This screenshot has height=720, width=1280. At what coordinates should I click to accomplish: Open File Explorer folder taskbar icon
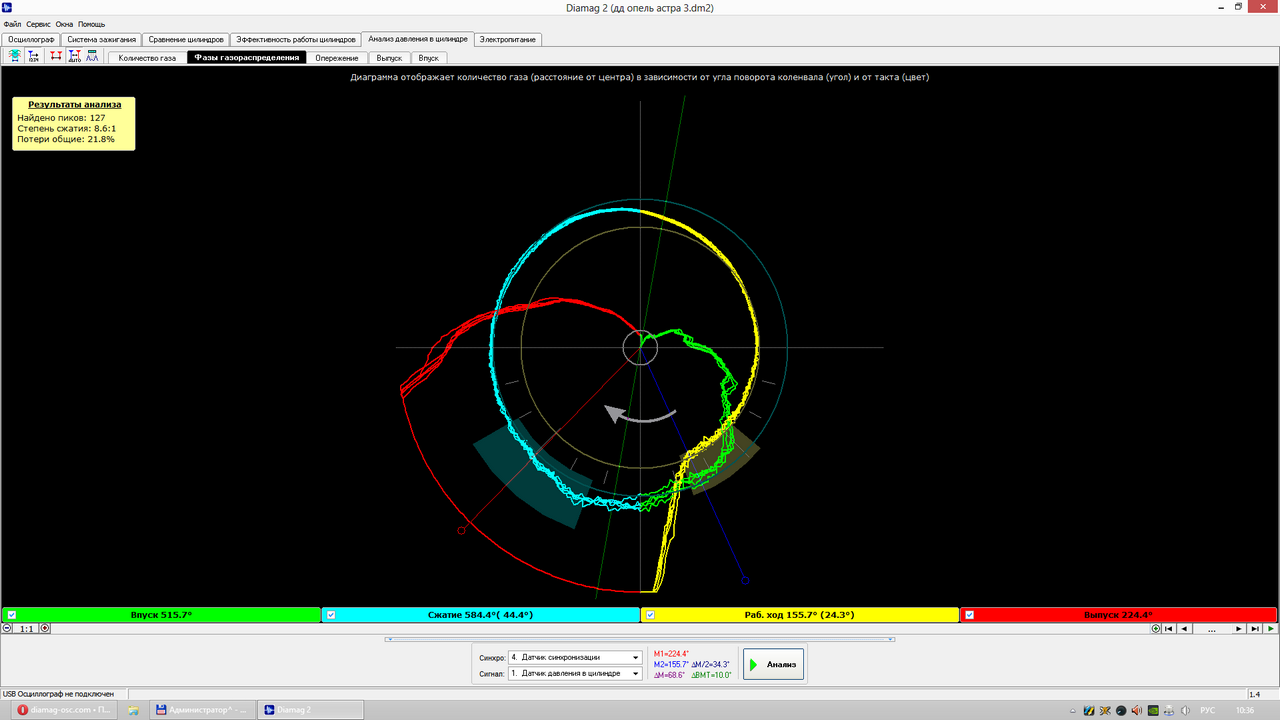[x=133, y=710]
